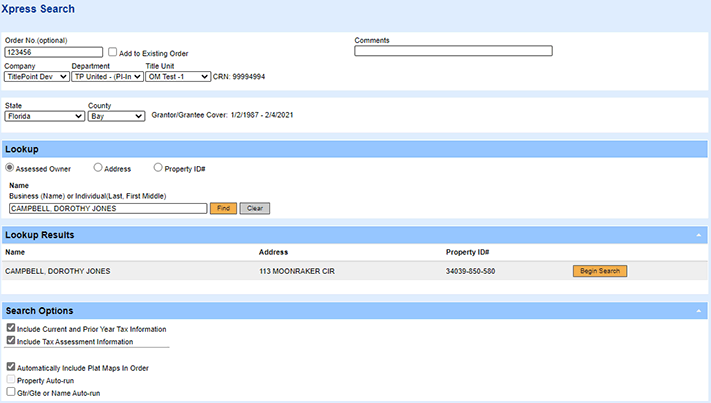Collapse the Search Options section arrow
Image resolution: width=711 pixels, height=403 pixels.
pyautogui.click(x=697, y=311)
